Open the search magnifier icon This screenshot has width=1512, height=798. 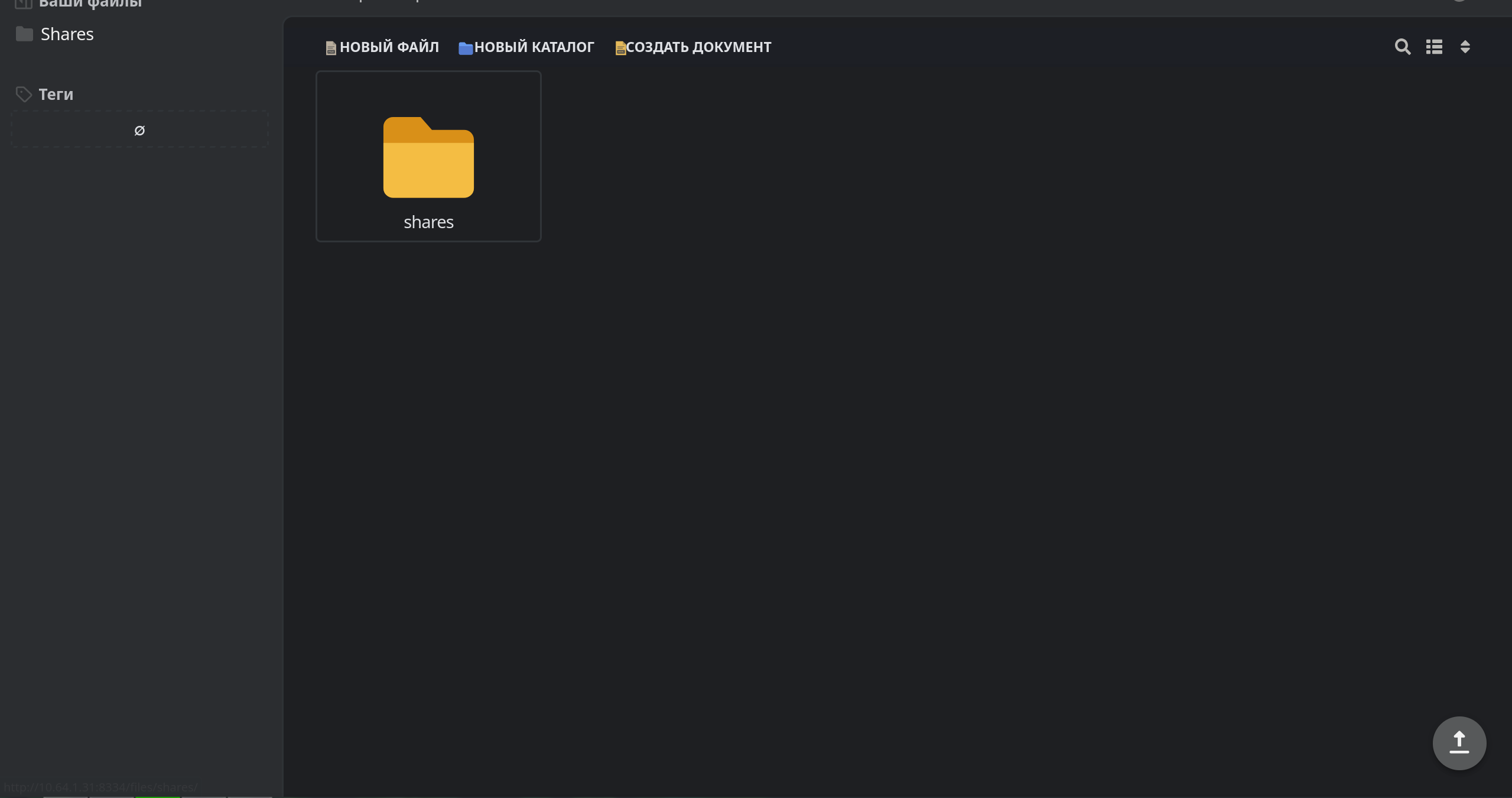[x=1403, y=47]
